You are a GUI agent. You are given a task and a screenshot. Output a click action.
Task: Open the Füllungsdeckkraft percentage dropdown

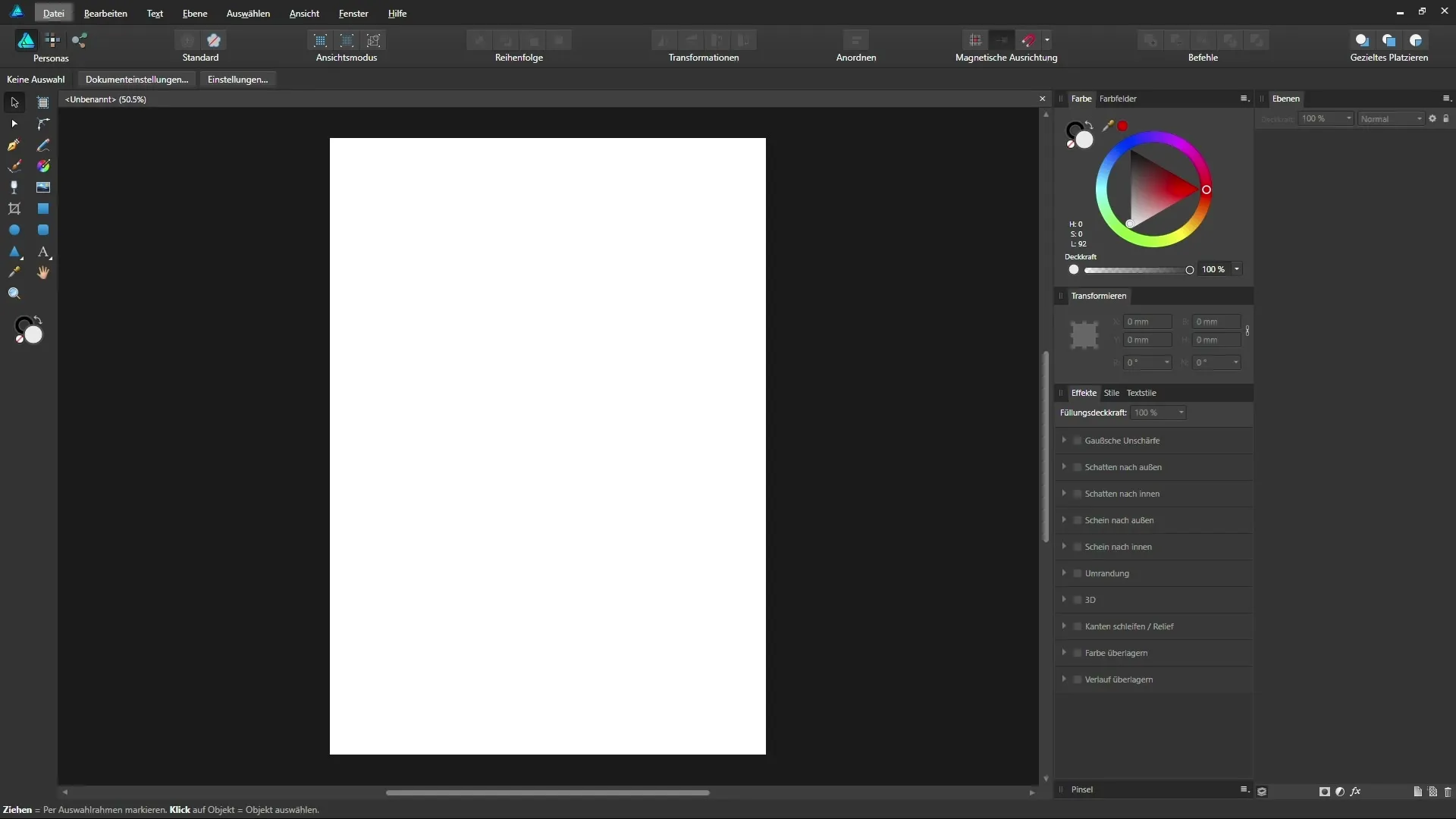pyautogui.click(x=1181, y=413)
